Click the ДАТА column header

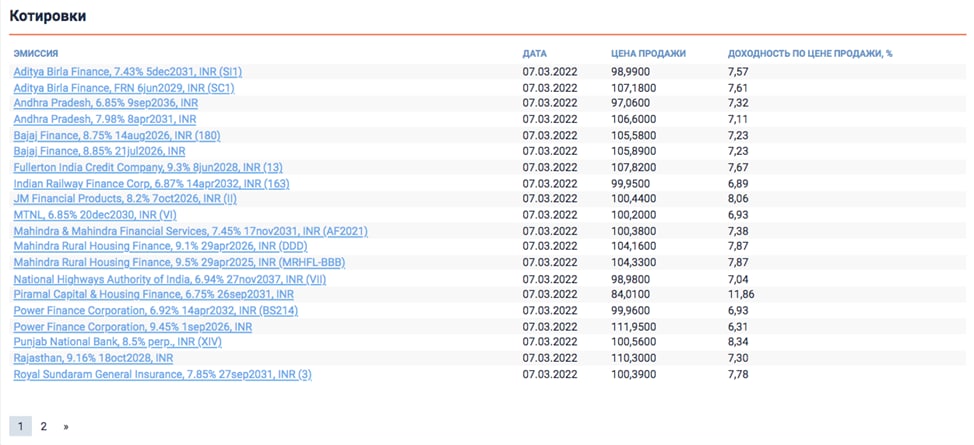point(534,54)
